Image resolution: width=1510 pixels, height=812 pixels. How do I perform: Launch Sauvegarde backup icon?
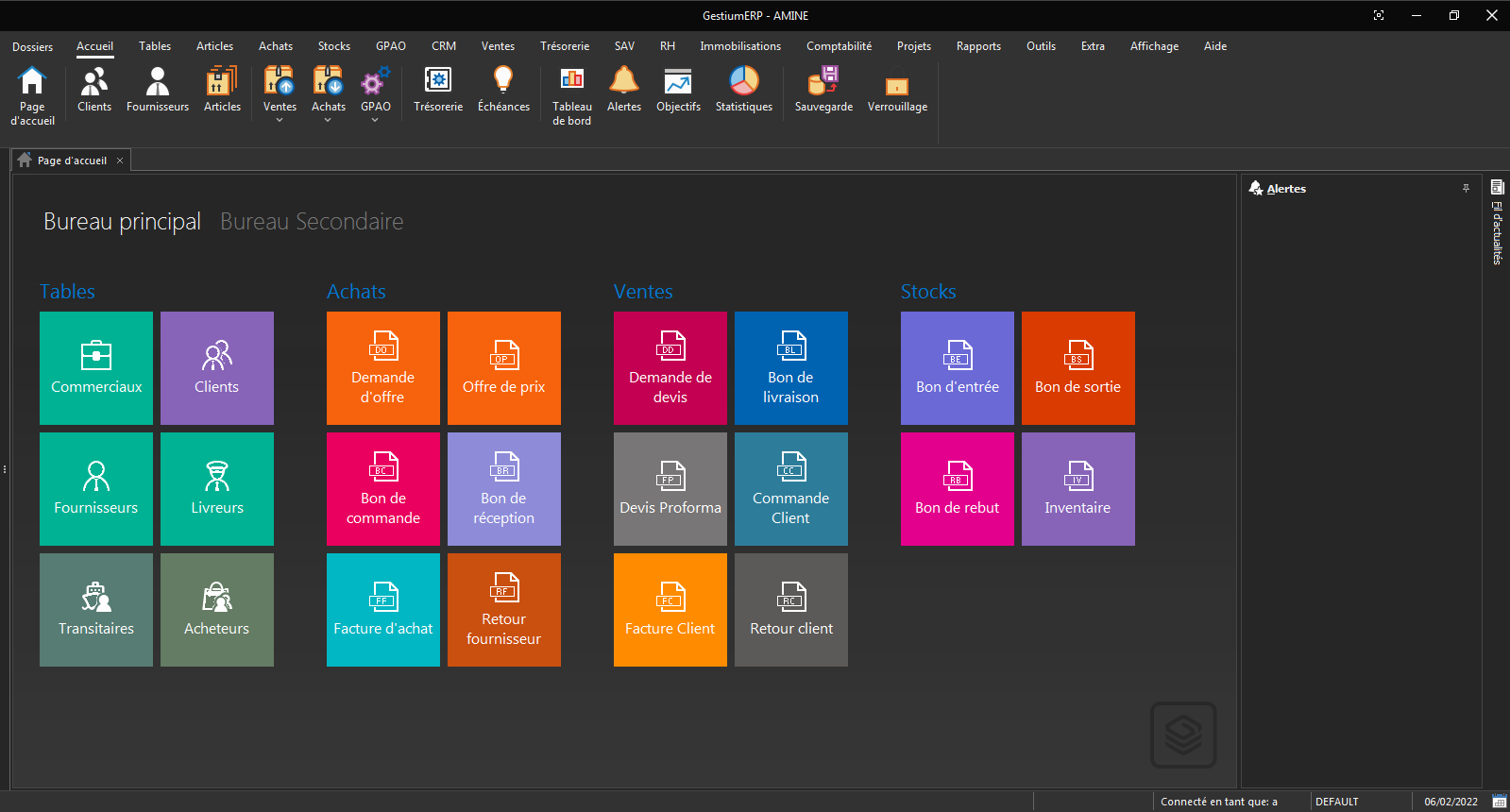pyautogui.click(x=823, y=90)
